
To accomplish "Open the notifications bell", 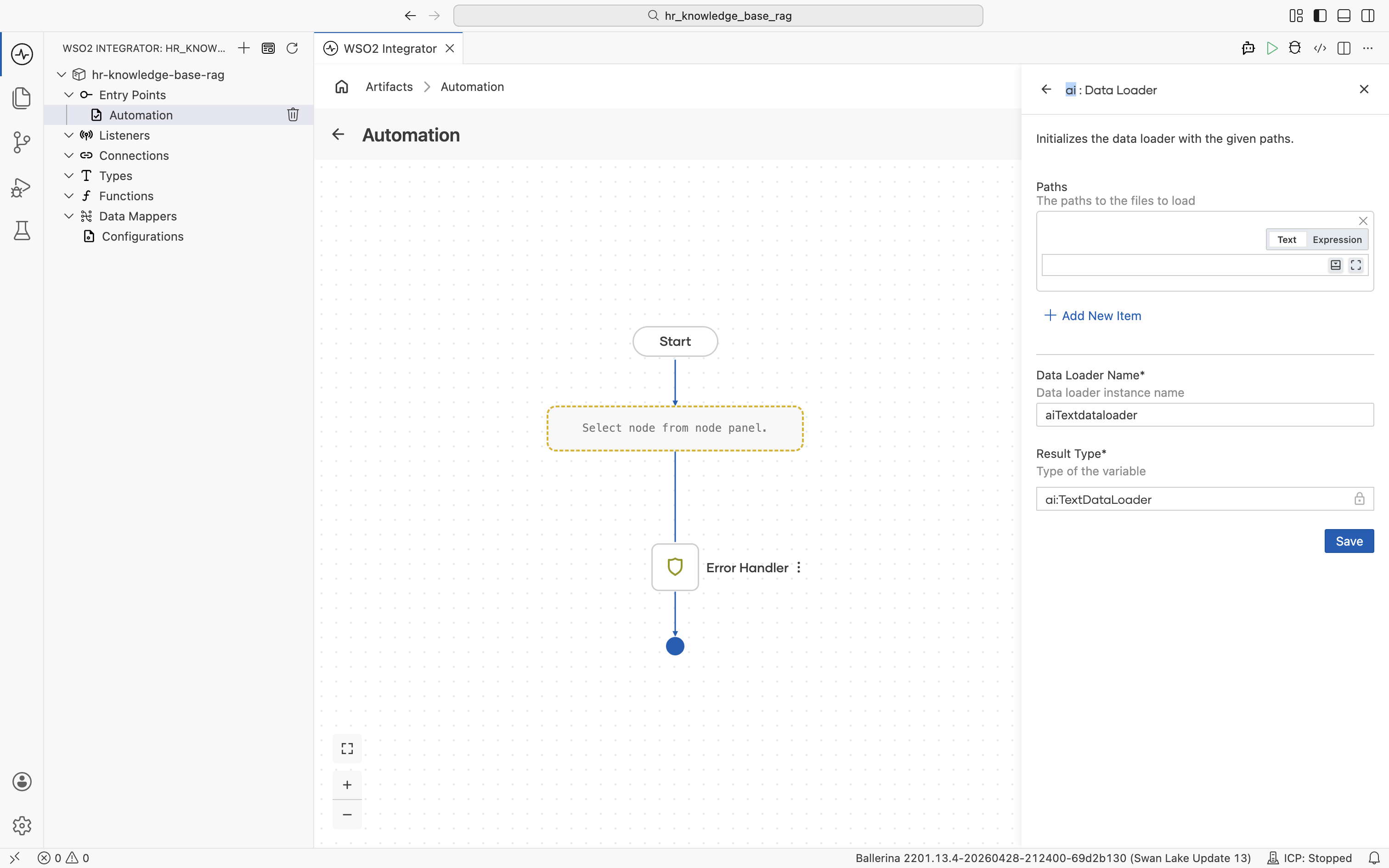I will (x=1374, y=858).
